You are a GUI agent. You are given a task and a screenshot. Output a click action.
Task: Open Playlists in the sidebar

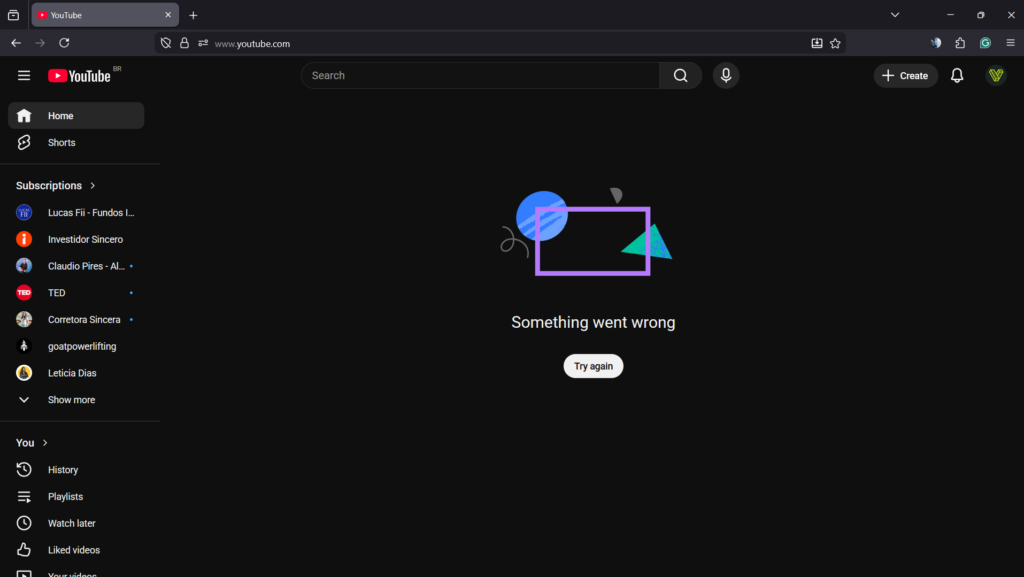coord(66,496)
